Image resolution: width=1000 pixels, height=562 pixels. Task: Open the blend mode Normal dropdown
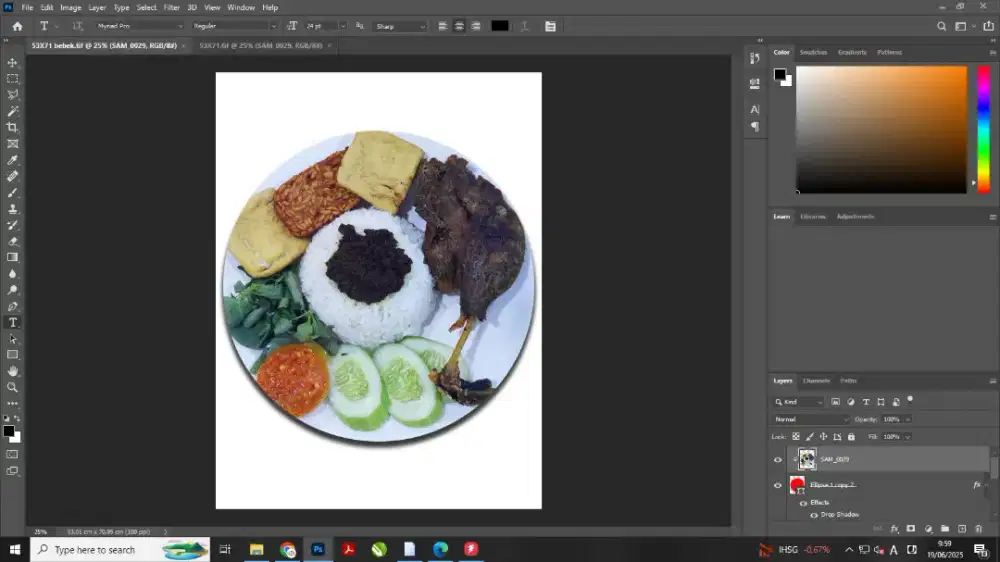[811, 419]
